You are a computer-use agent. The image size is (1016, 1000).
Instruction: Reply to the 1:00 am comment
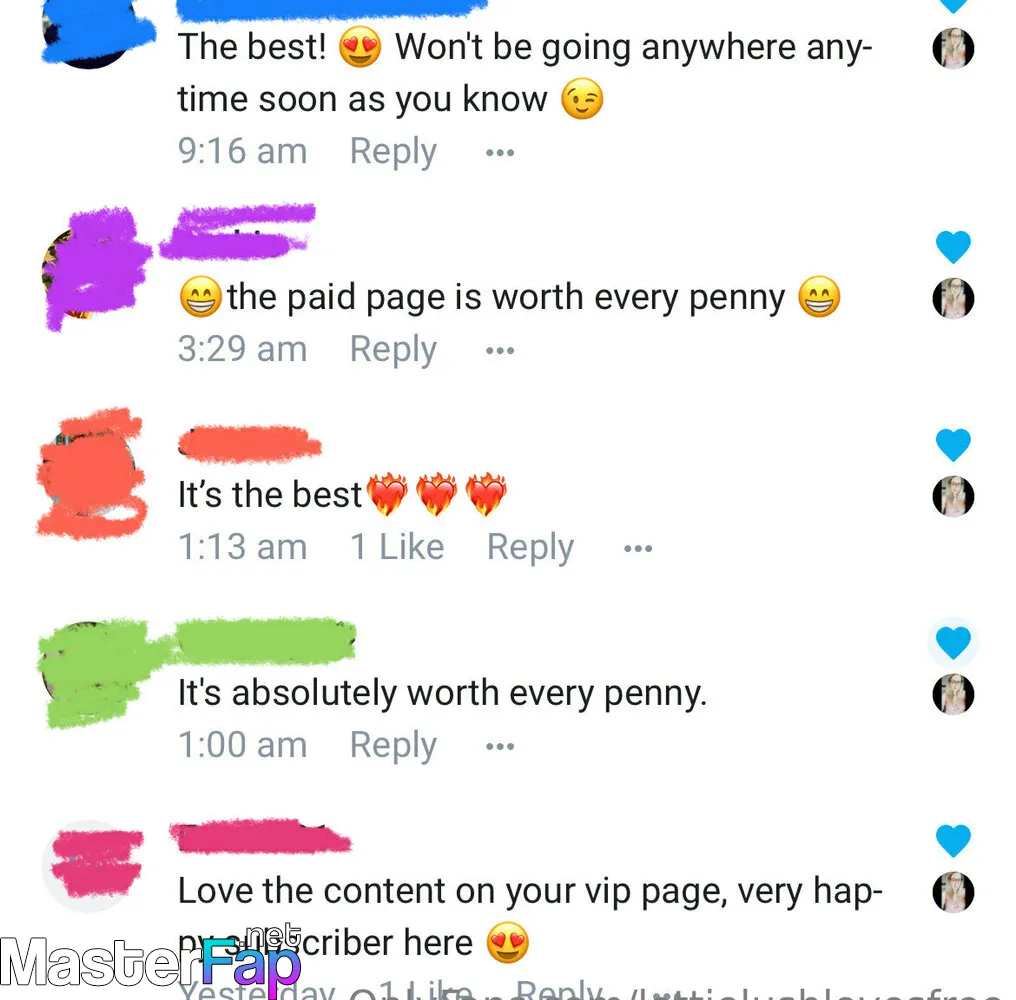(393, 745)
